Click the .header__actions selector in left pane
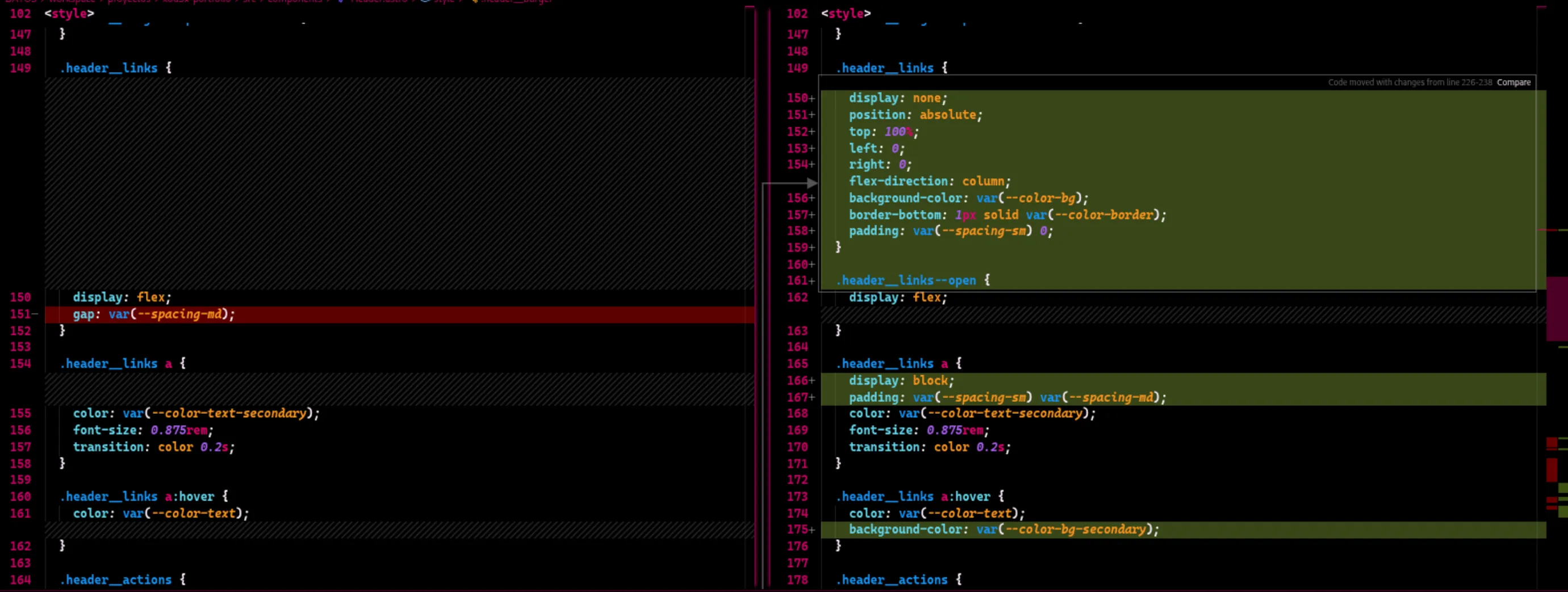The width and height of the screenshot is (1568, 592). pos(116,580)
